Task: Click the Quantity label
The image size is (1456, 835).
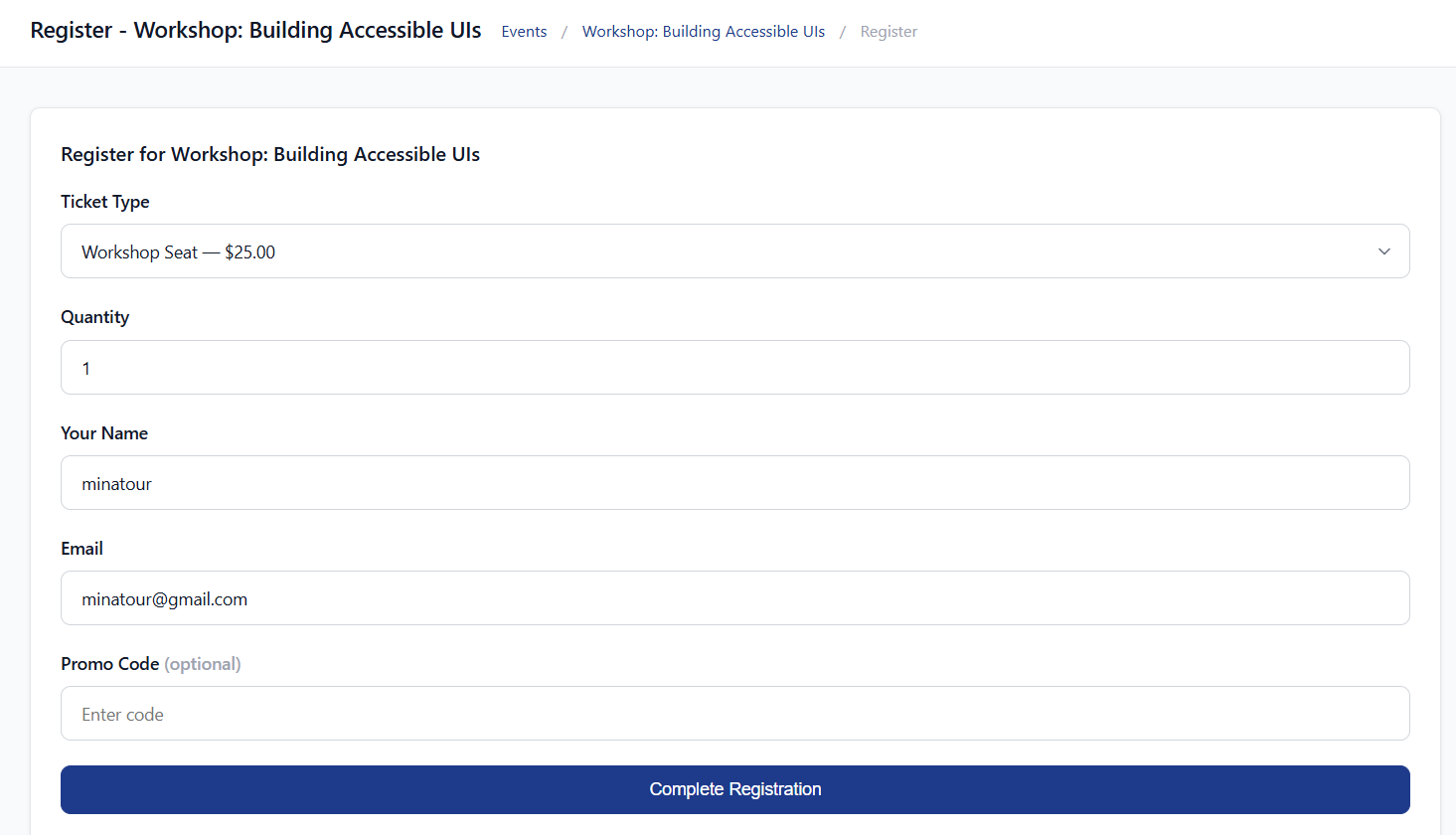Action: click(x=95, y=317)
